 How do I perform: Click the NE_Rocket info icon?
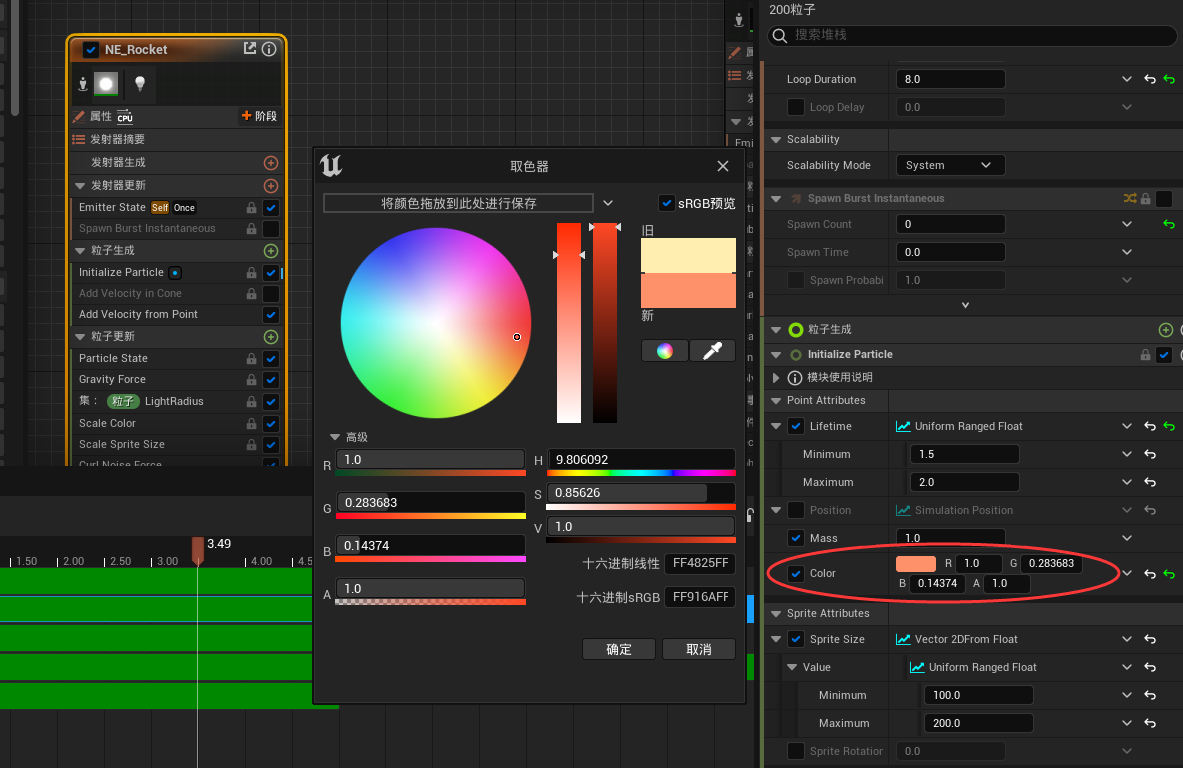pyautogui.click(x=269, y=49)
